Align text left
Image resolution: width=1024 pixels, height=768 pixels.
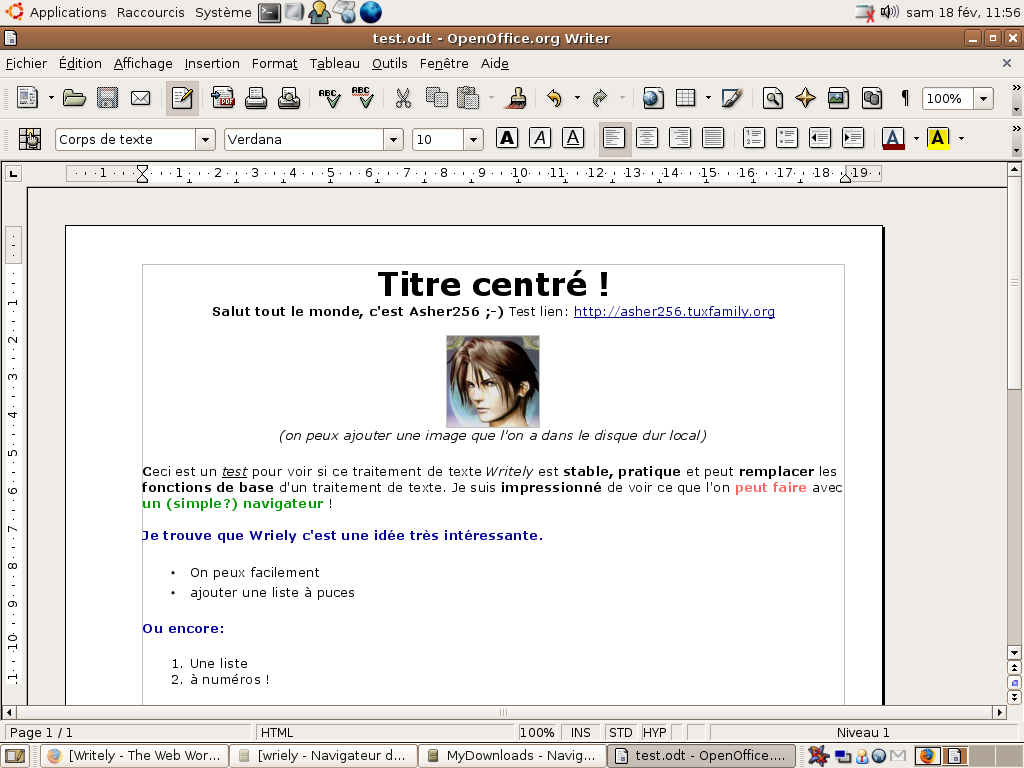point(615,138)
